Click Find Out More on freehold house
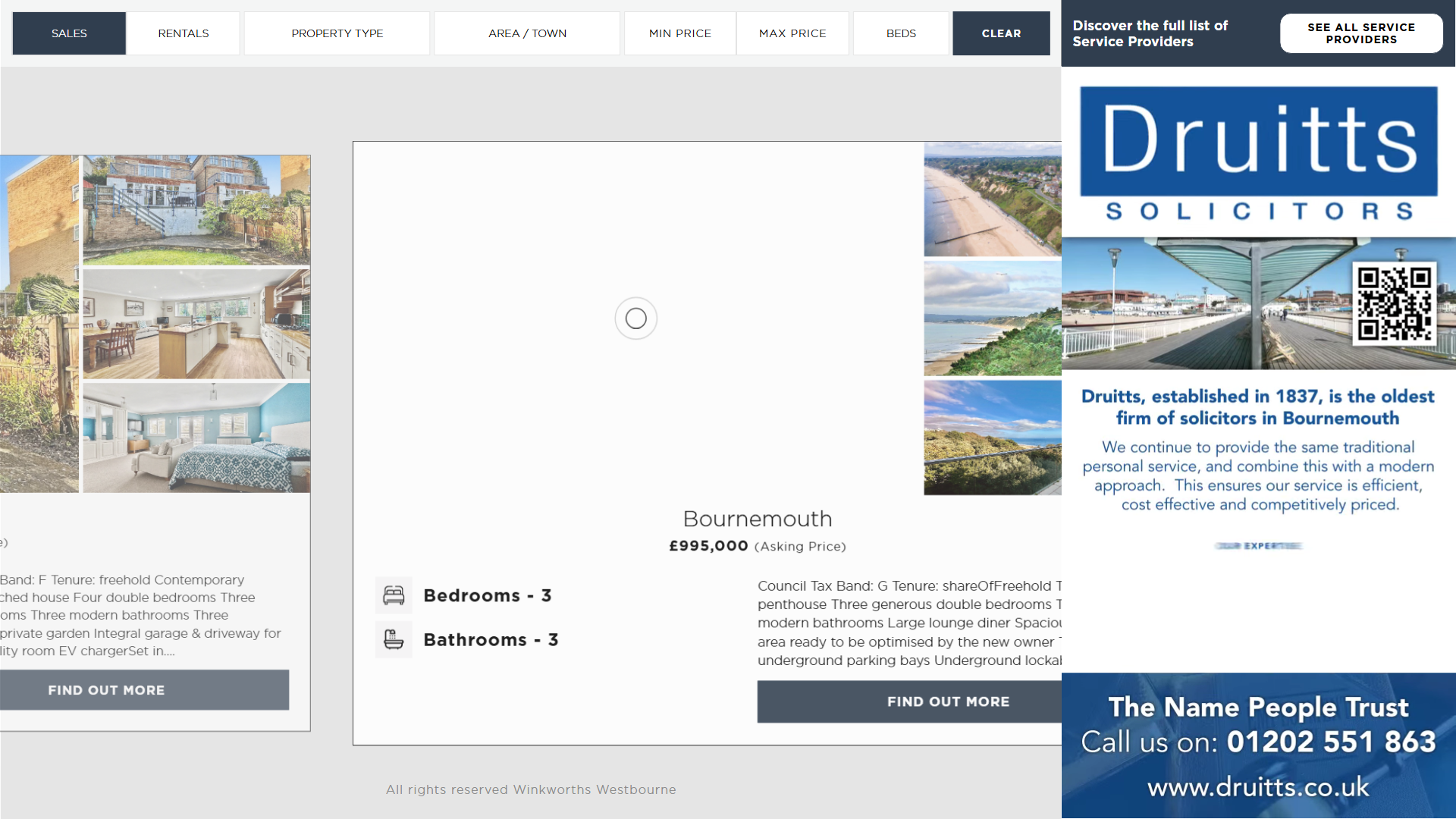Screen dimensions: 1456x819 (106, 690)
